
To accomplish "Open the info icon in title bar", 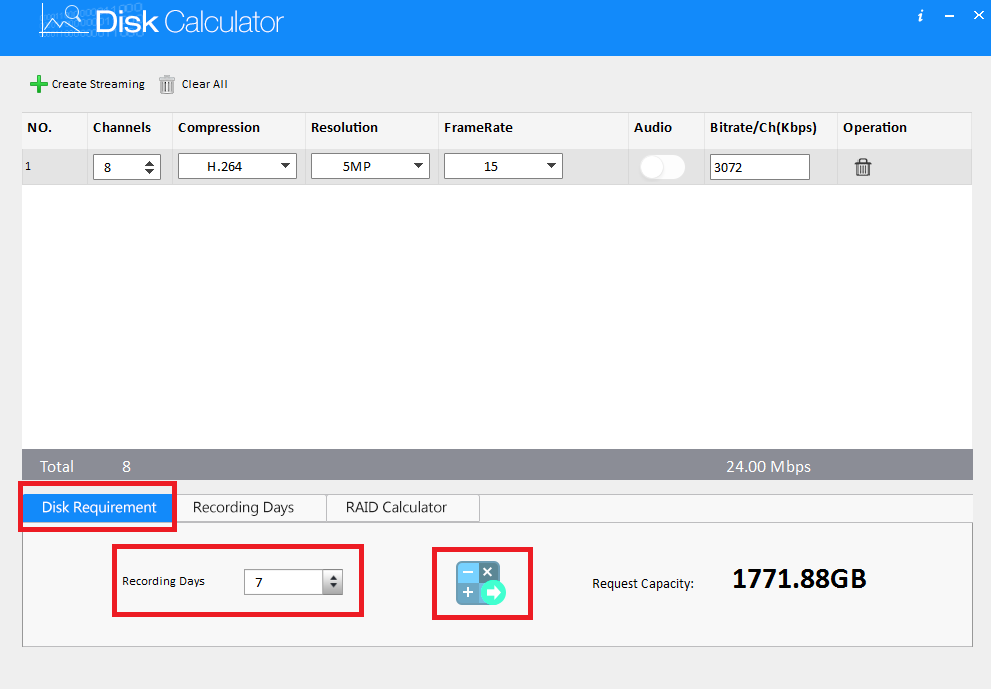I will tap(920, 16).
